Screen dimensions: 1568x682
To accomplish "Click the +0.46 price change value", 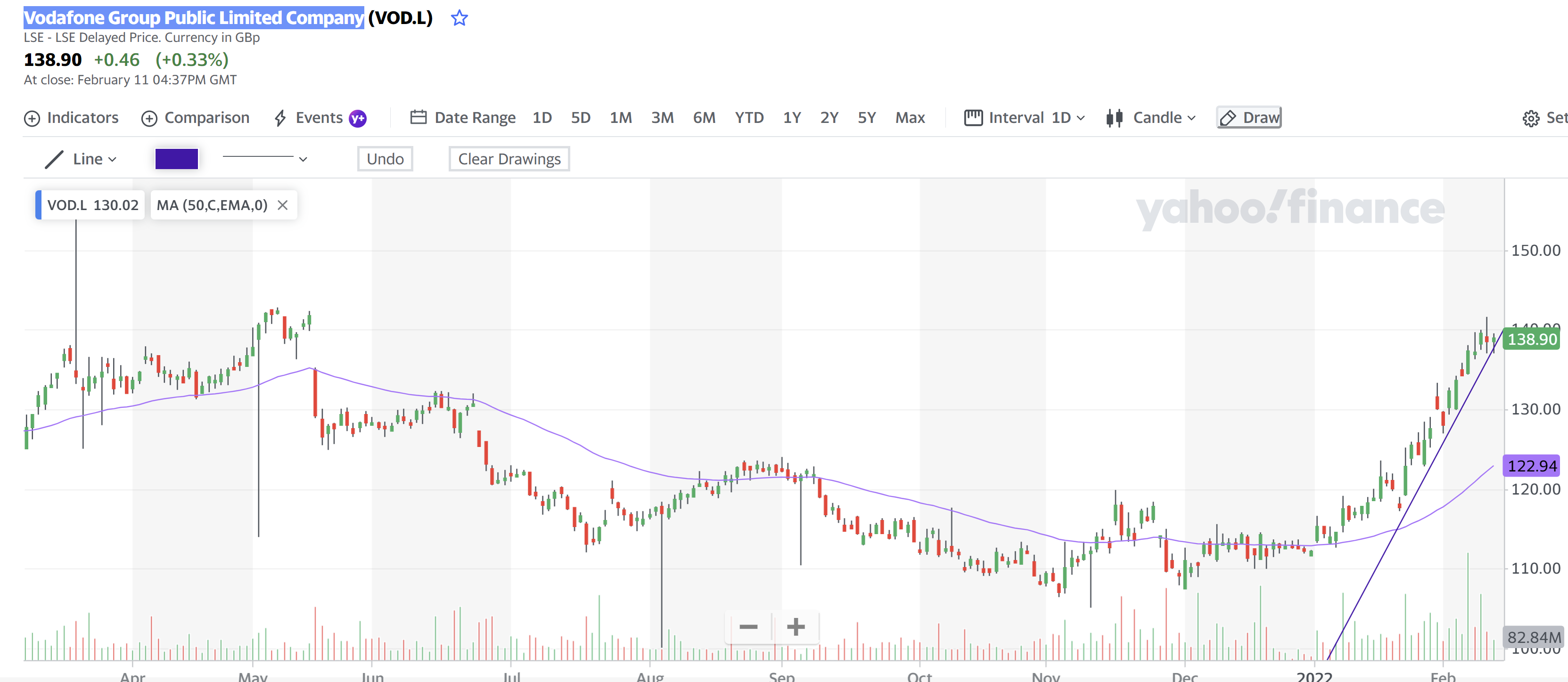I will pos(117,60).
